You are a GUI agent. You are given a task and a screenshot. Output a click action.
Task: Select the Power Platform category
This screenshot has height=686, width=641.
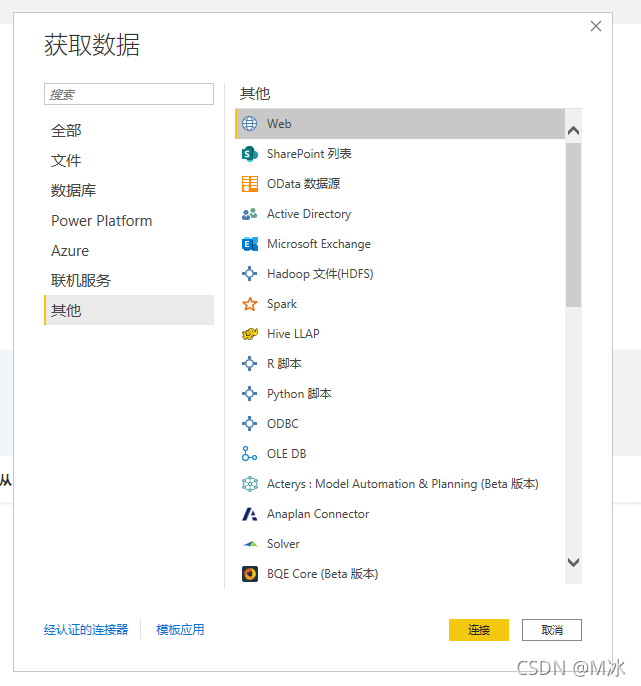coord(129,220)
